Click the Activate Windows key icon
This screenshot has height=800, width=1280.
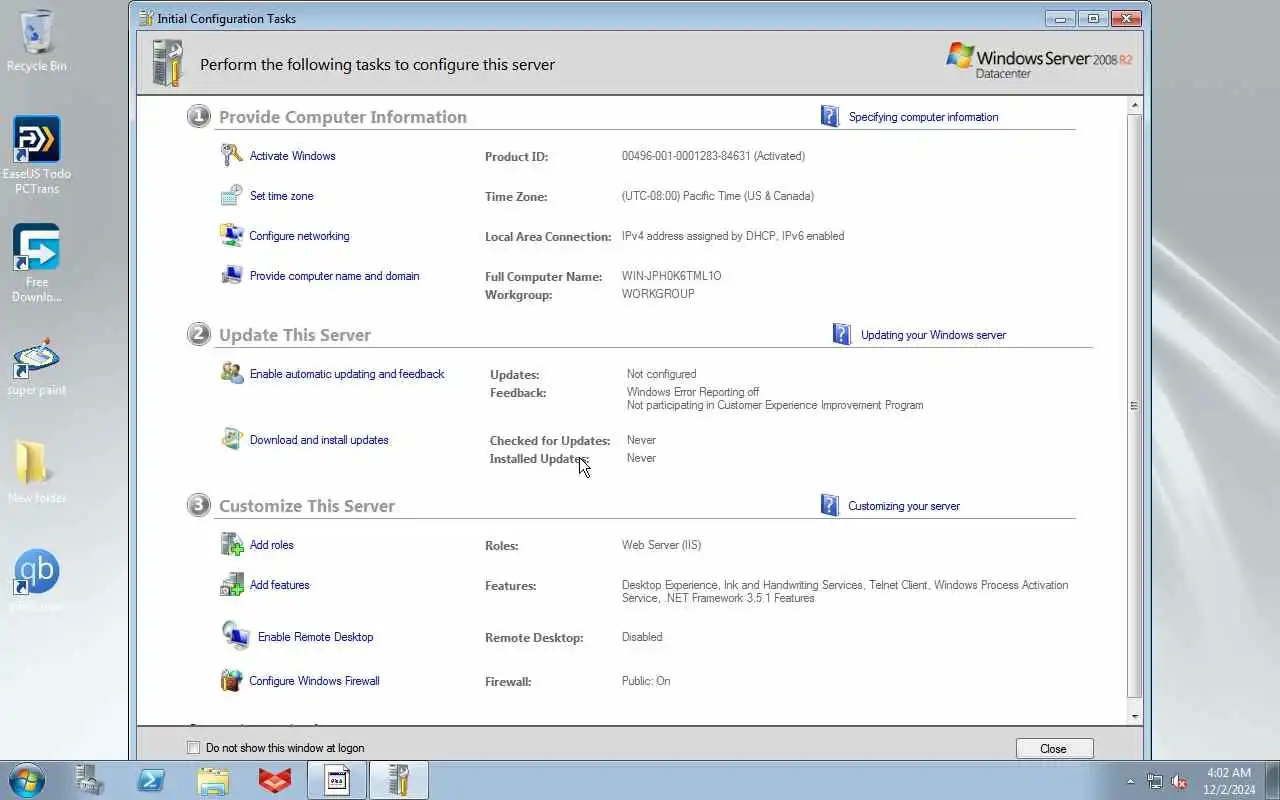[x=232, y=155]
